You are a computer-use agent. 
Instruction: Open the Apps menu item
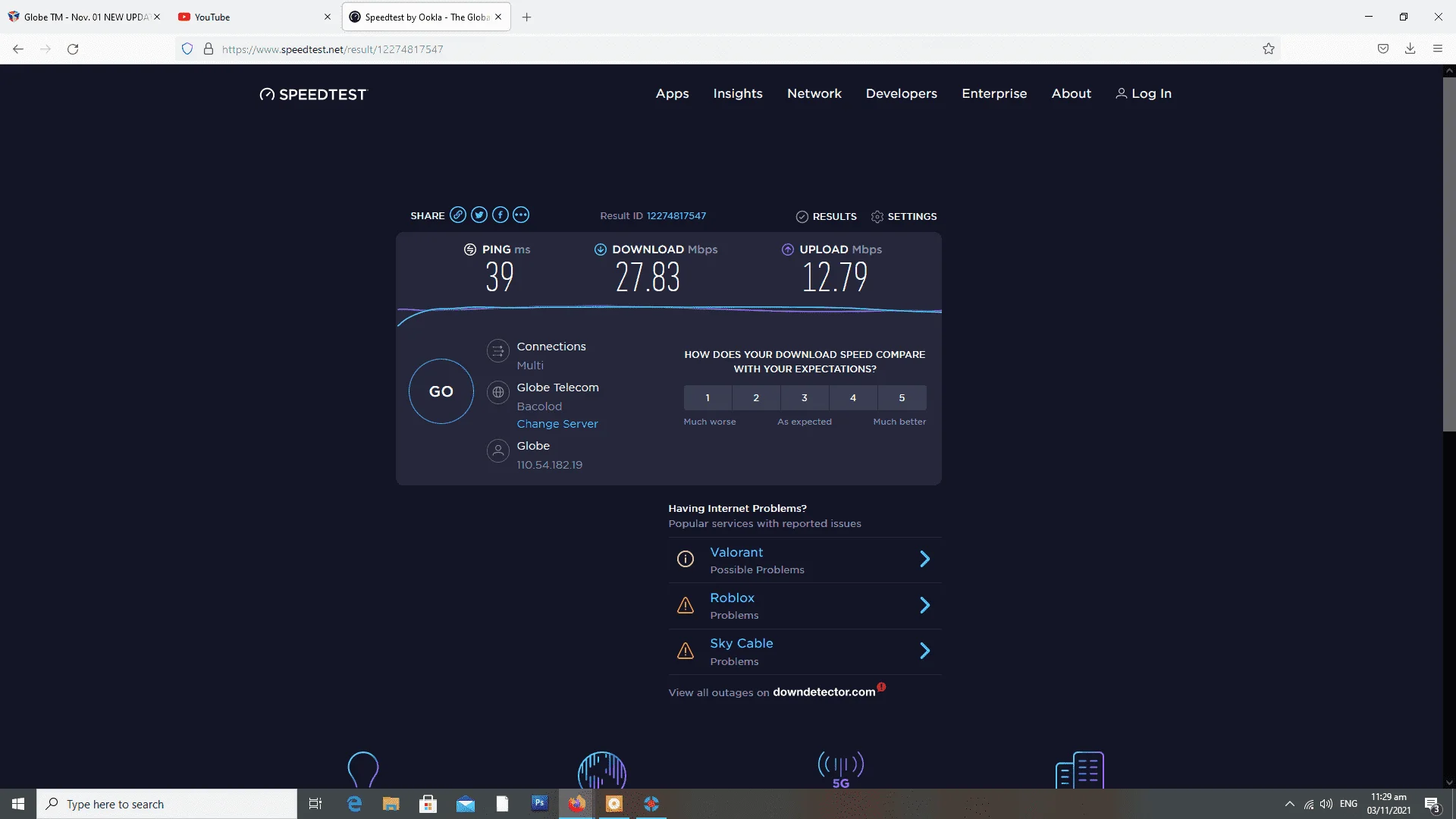click(672, 93)
